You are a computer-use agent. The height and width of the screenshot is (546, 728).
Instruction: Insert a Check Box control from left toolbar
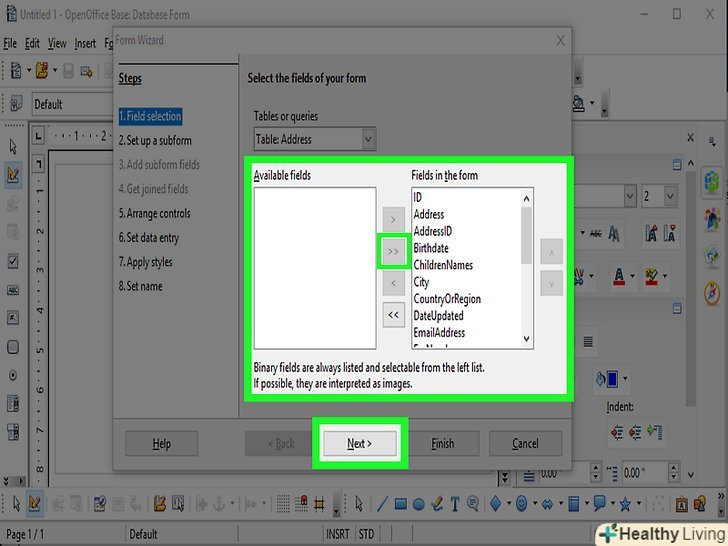click(13, 261)
